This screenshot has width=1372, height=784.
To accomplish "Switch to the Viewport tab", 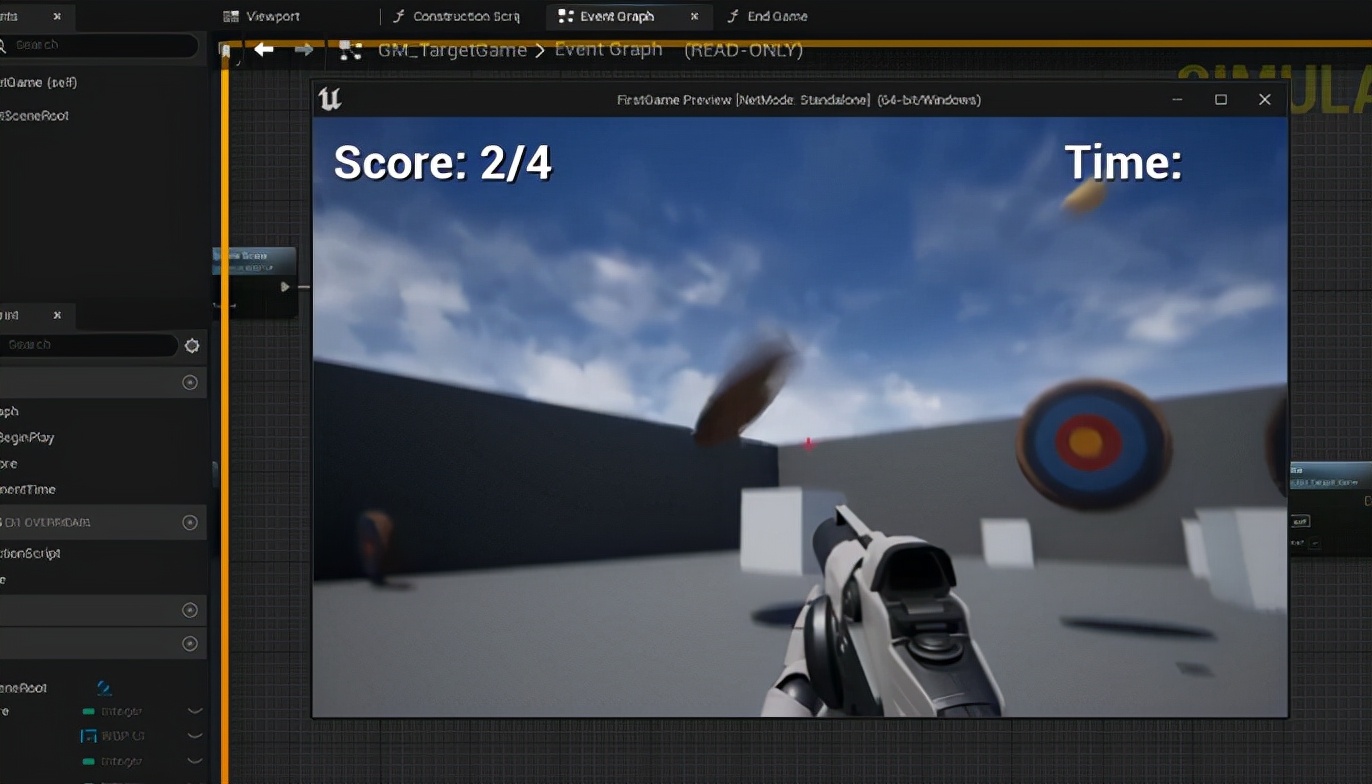I will (x=272, y=16).
